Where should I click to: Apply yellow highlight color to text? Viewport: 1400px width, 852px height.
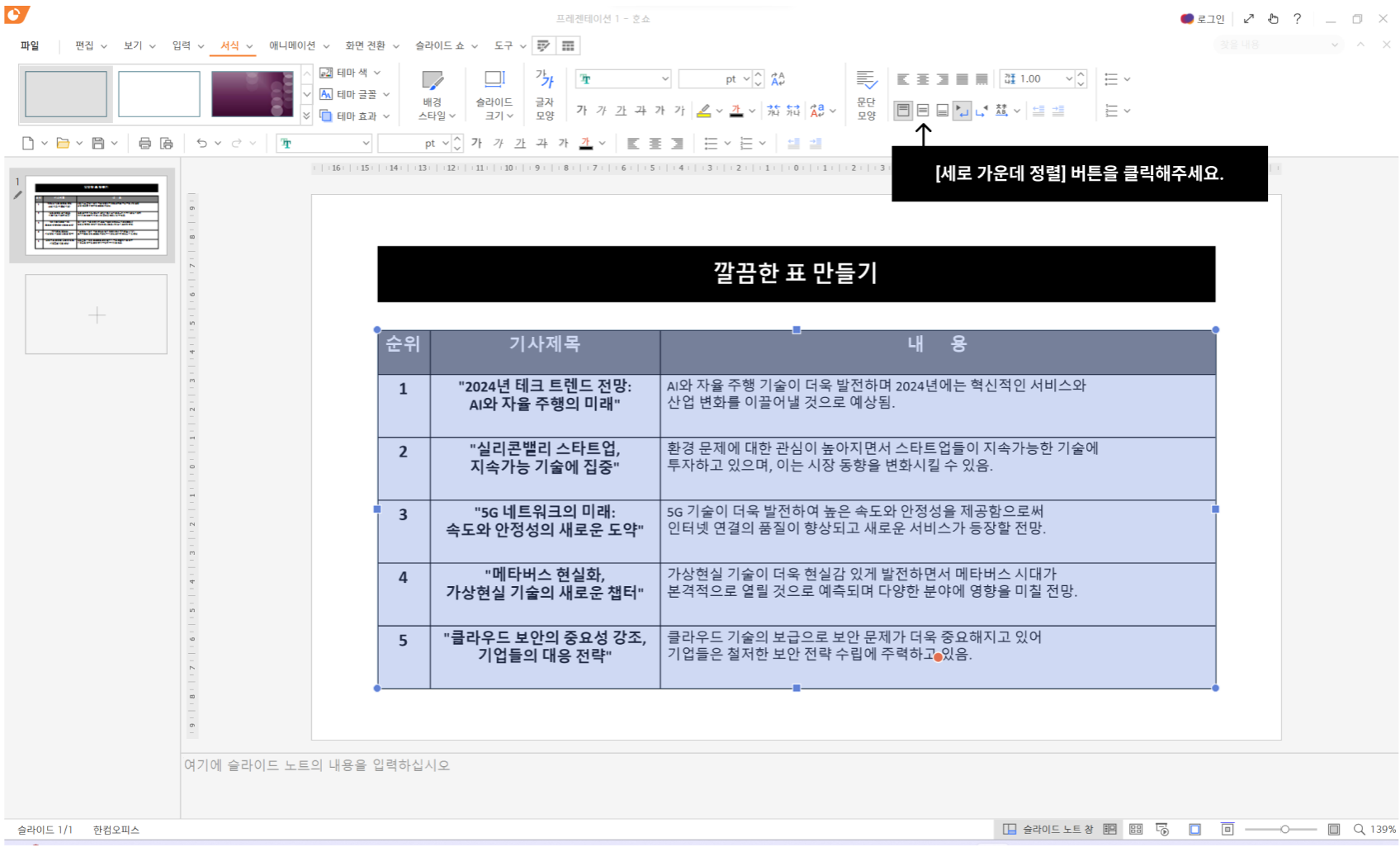tap(704, 111)
